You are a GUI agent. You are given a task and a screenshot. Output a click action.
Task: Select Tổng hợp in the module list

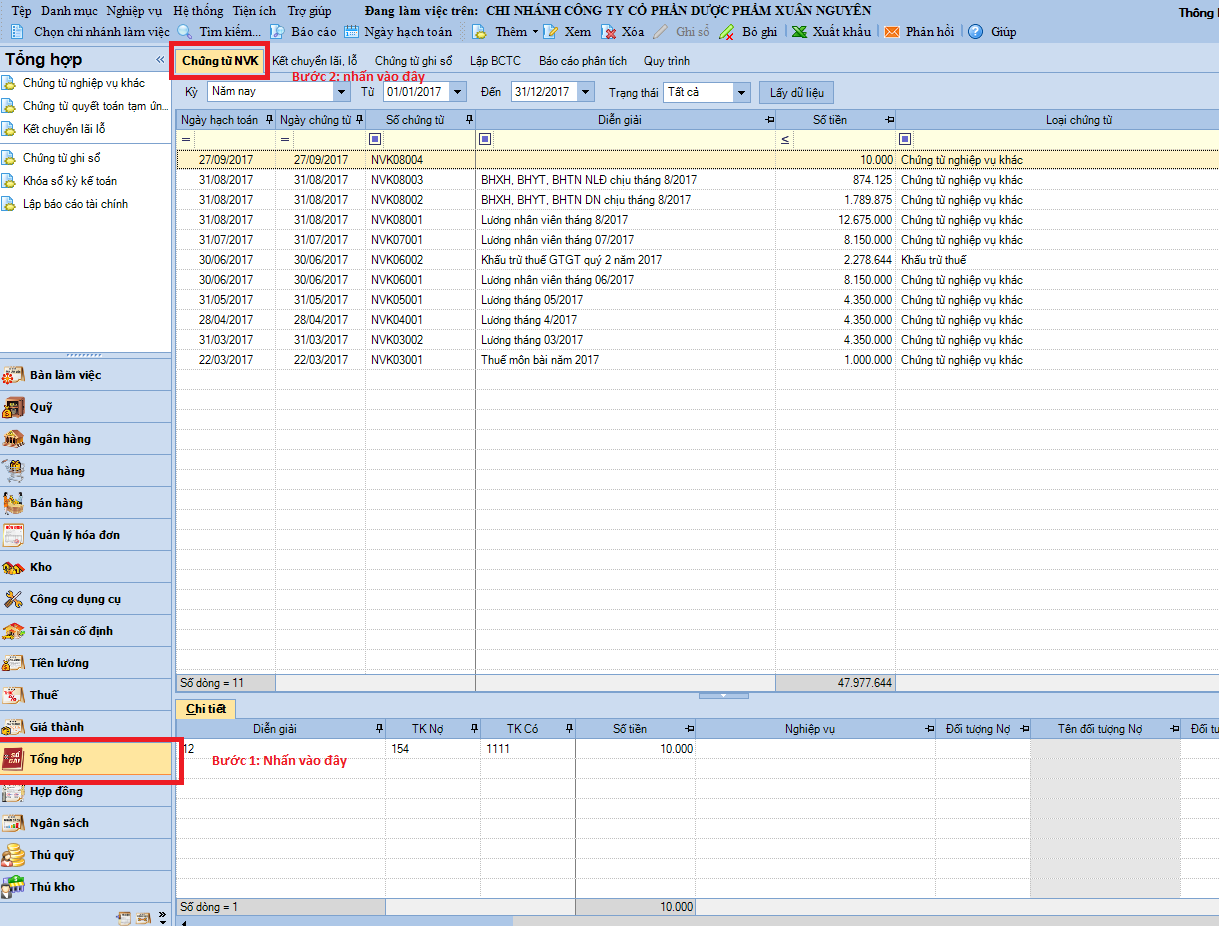click(x=86, y=759)
